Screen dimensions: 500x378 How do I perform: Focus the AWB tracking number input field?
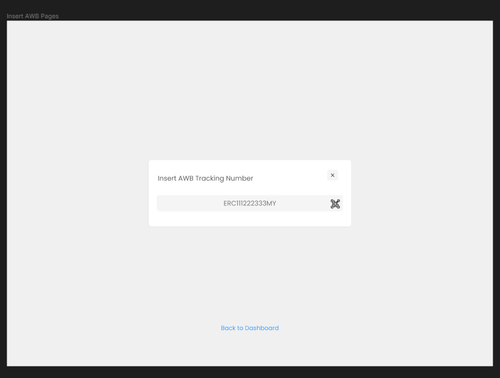pyautogui.click(x=250, y=203)
